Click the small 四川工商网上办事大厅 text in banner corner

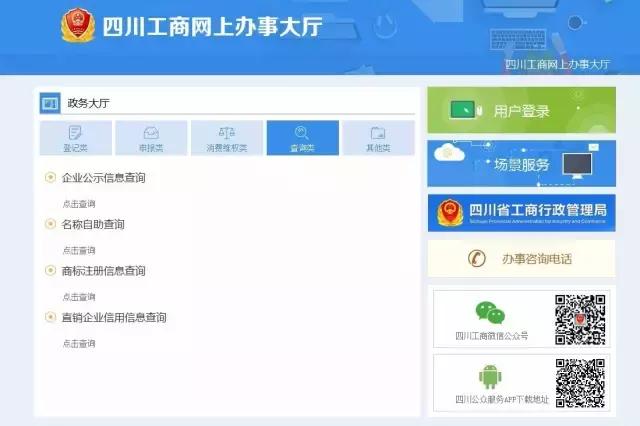[x=558, y=64]
